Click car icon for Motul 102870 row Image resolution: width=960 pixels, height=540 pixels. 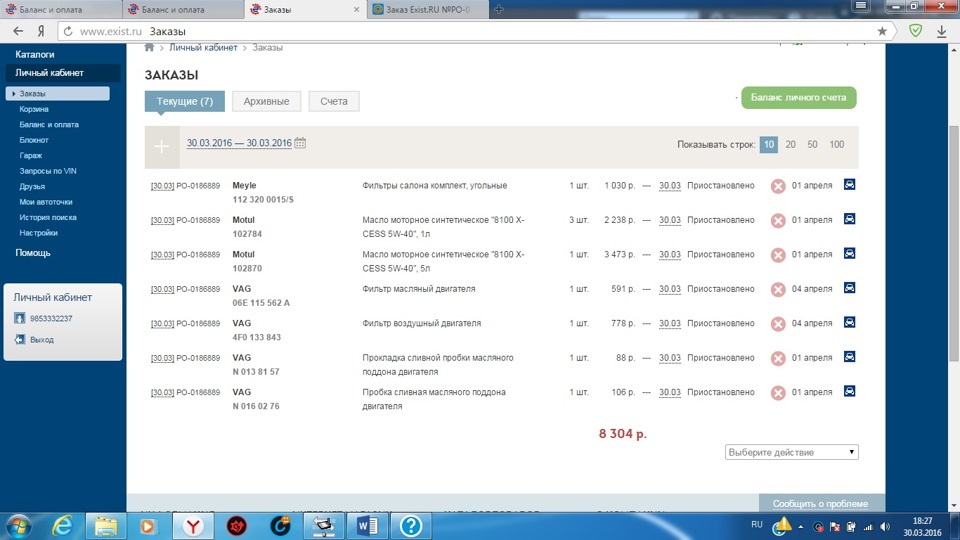coord(849,253)
